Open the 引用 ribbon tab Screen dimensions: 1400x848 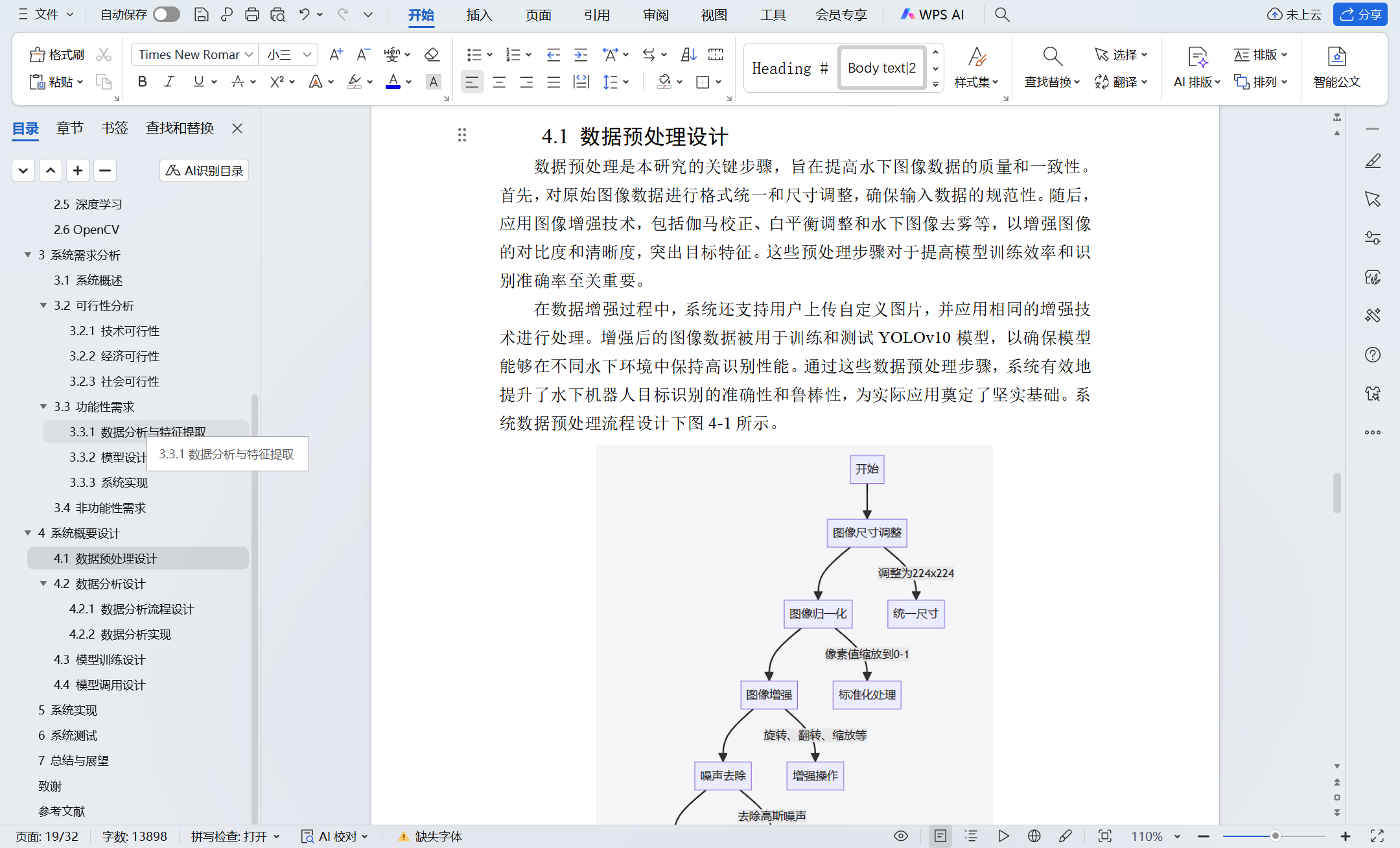point(596,14)
